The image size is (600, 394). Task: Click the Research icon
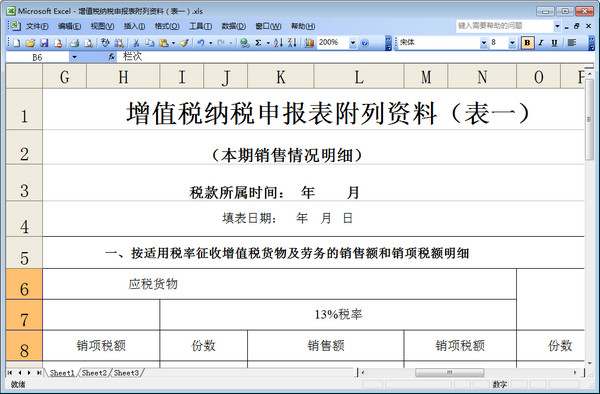pos(119,43)
